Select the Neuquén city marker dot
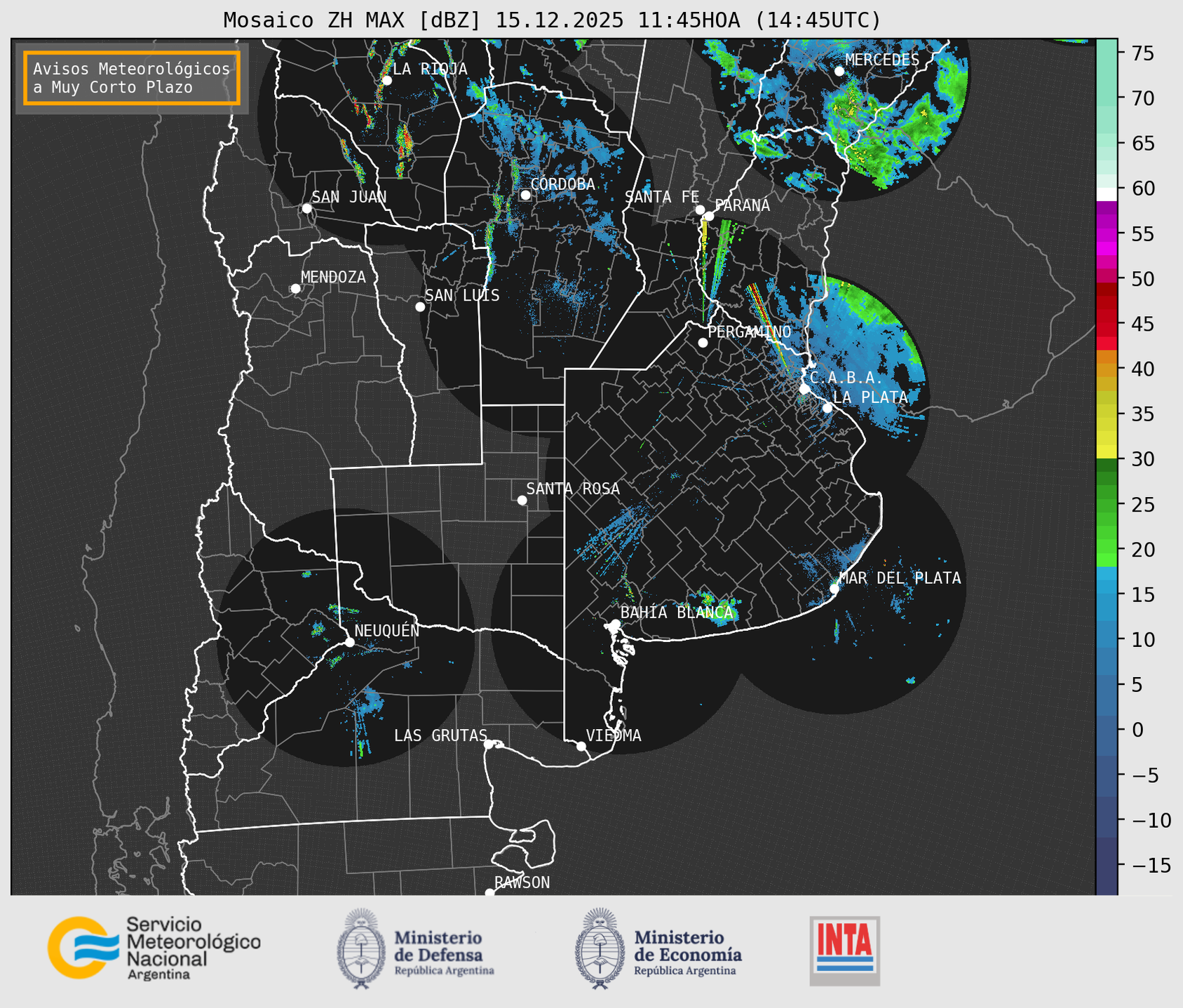 click(349, 642)
